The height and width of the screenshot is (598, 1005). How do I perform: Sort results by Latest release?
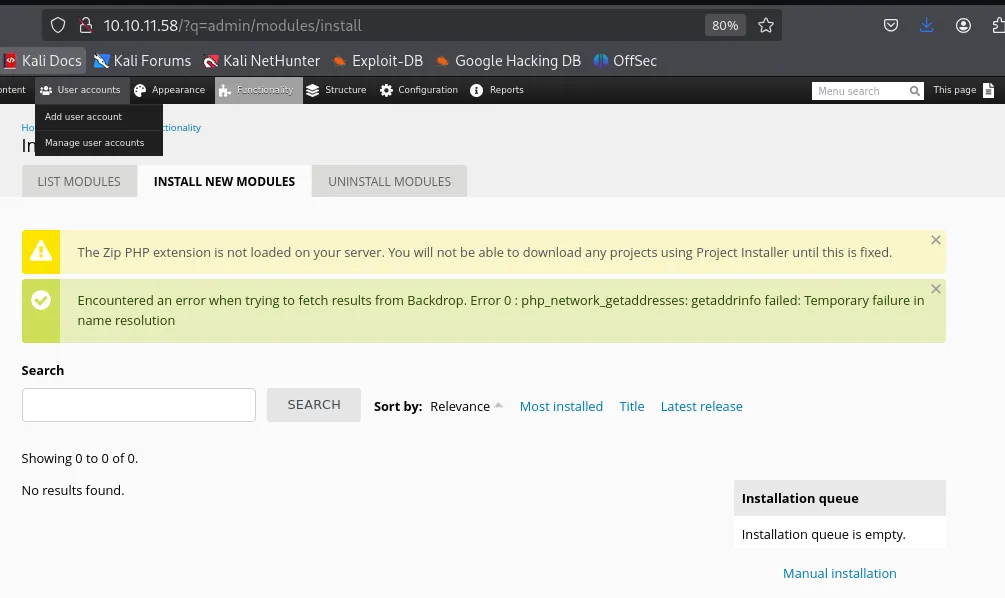[x=701, y=406]
